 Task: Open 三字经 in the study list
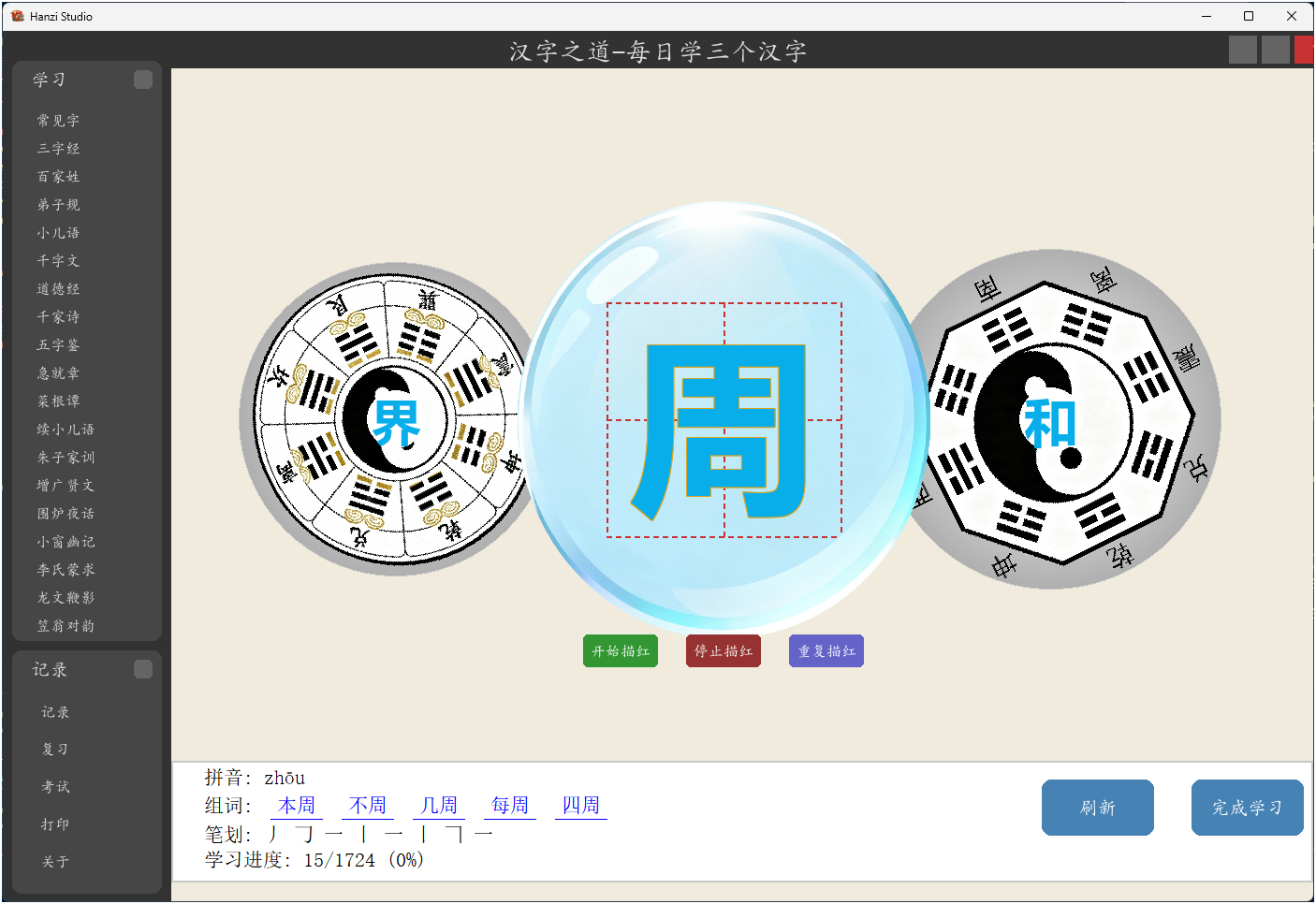(58, 149)
